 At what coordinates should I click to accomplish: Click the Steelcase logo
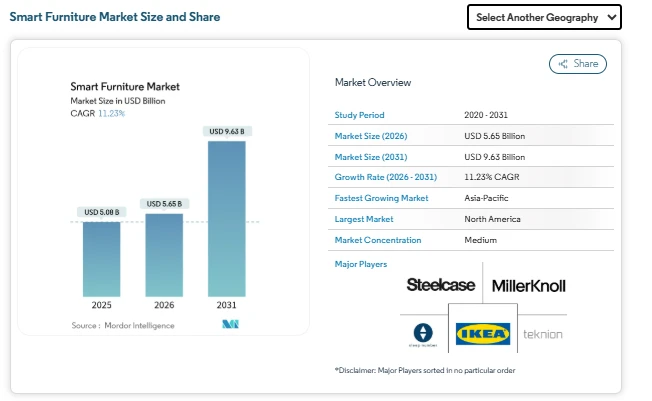click(440, 285)
